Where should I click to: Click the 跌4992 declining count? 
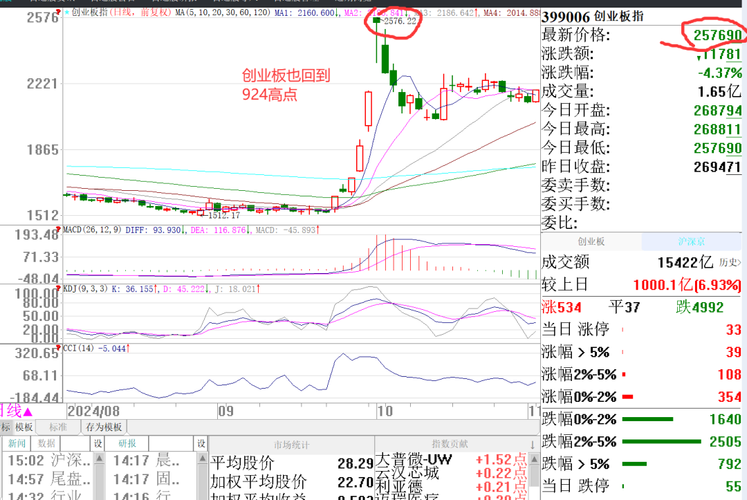[699, 308]
